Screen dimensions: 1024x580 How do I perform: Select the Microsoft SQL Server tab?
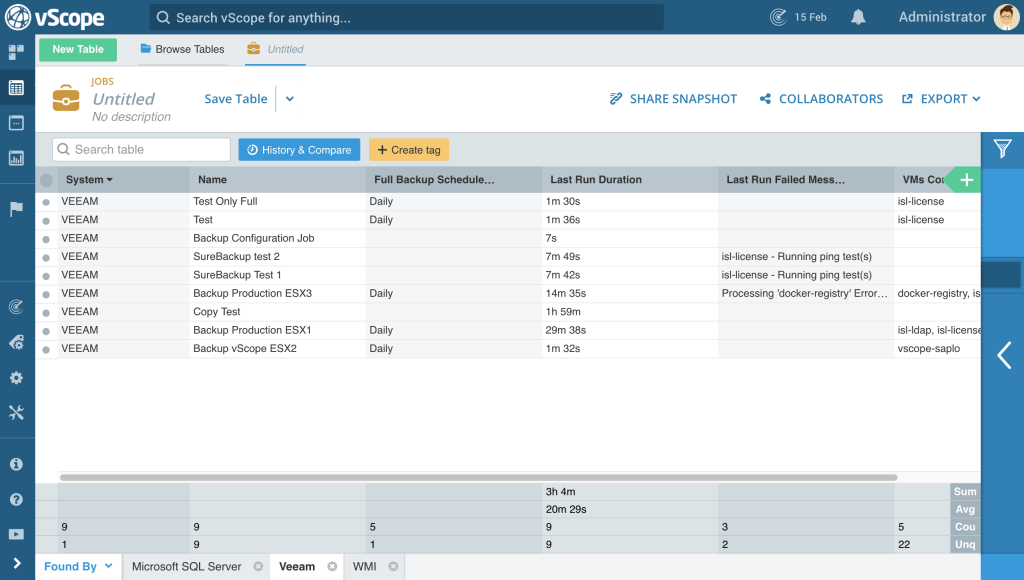(186, 566)
